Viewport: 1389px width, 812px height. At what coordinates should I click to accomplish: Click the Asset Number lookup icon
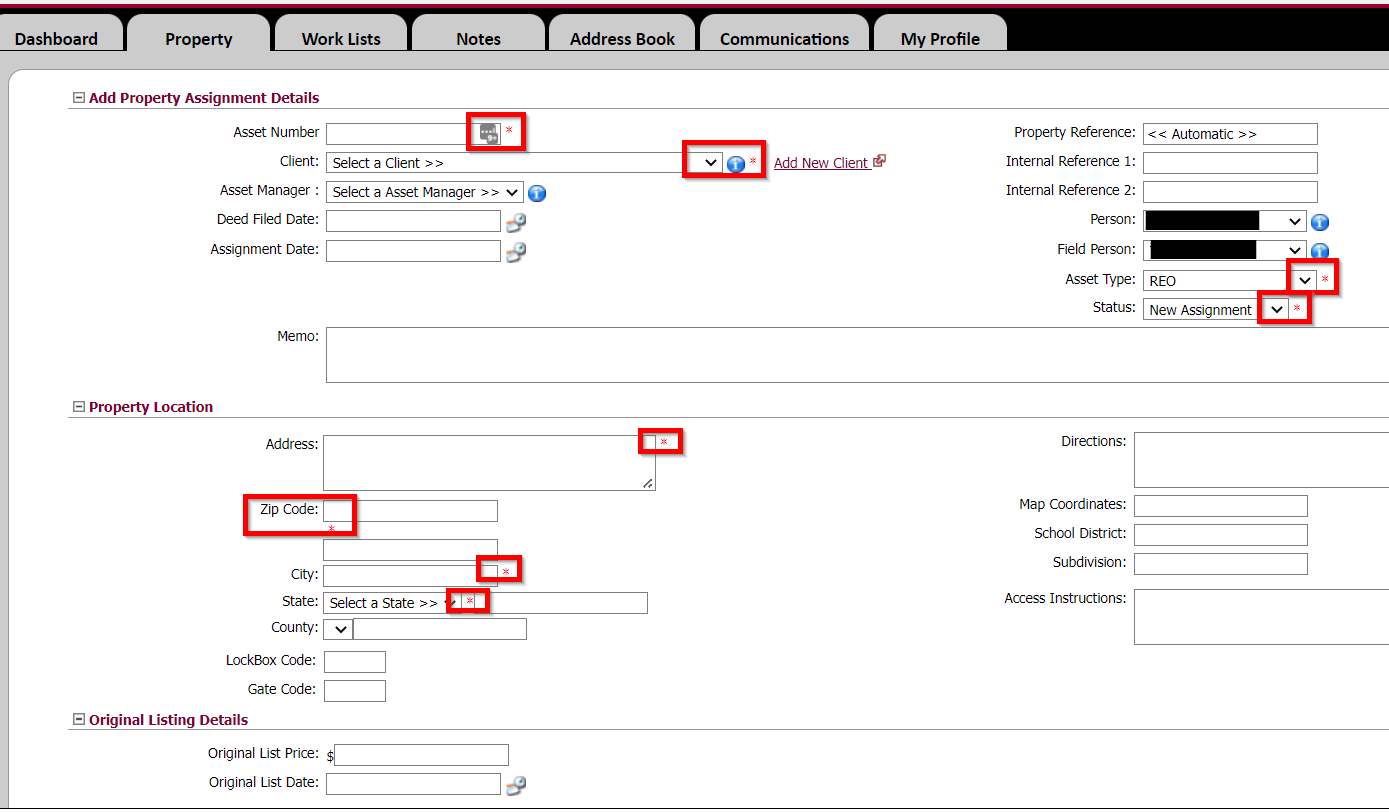pos(489,133)
